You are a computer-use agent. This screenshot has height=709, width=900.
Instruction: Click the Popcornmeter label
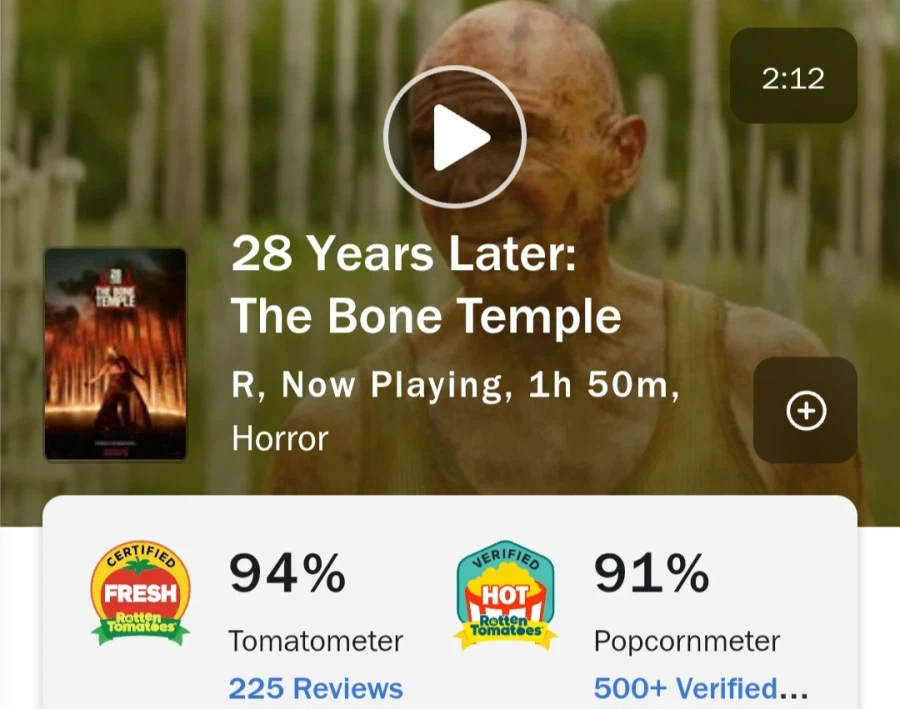point(687,641)
